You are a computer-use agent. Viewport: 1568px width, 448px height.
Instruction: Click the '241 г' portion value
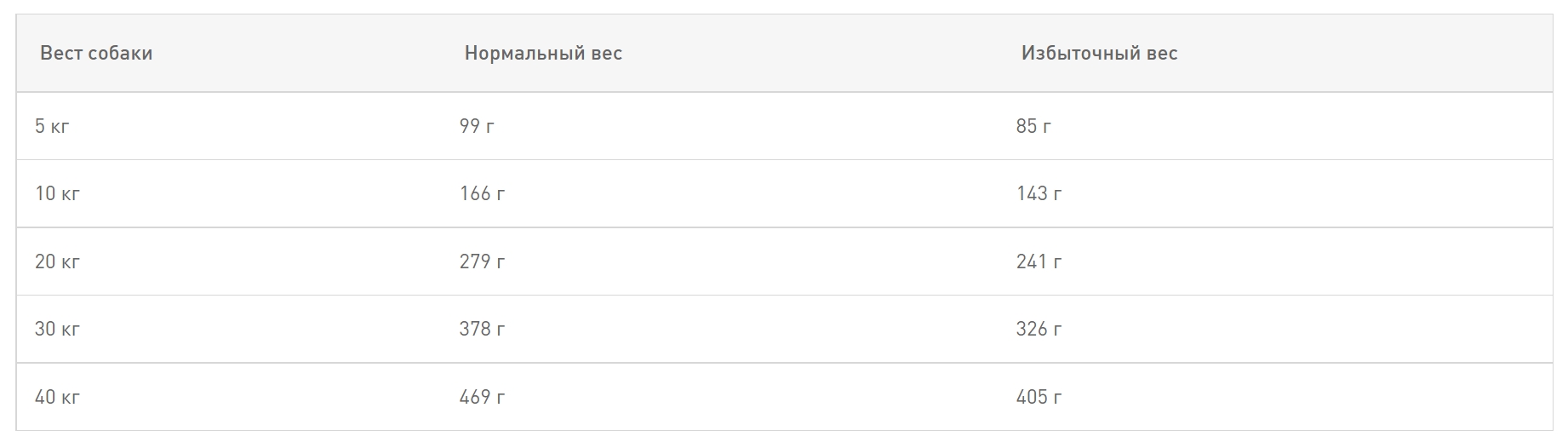click(1039, 262)
